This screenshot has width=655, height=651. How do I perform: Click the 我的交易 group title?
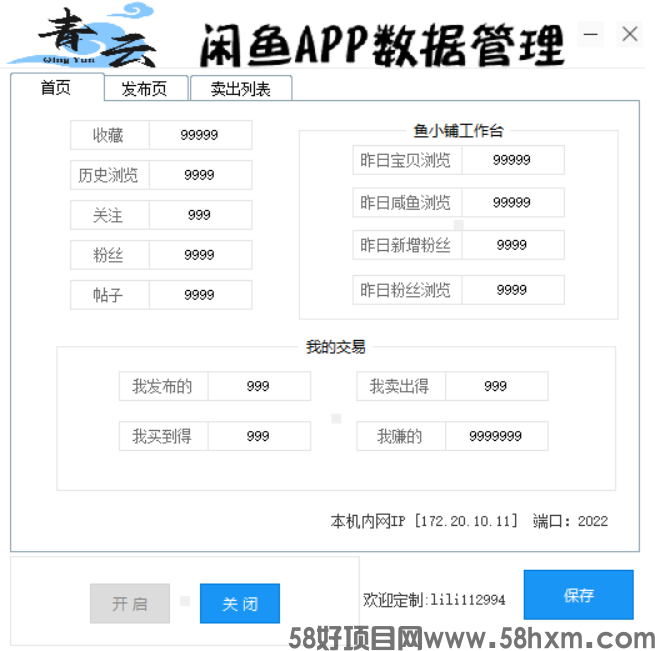336,347
